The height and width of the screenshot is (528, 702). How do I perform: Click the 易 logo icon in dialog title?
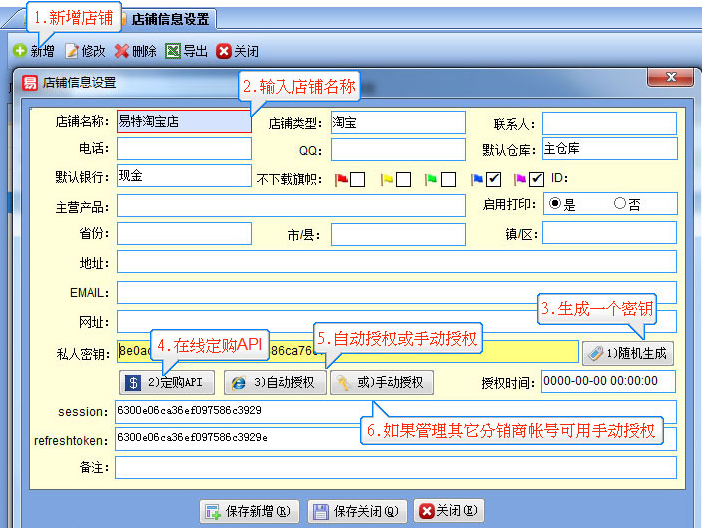[x=30, y=83]
